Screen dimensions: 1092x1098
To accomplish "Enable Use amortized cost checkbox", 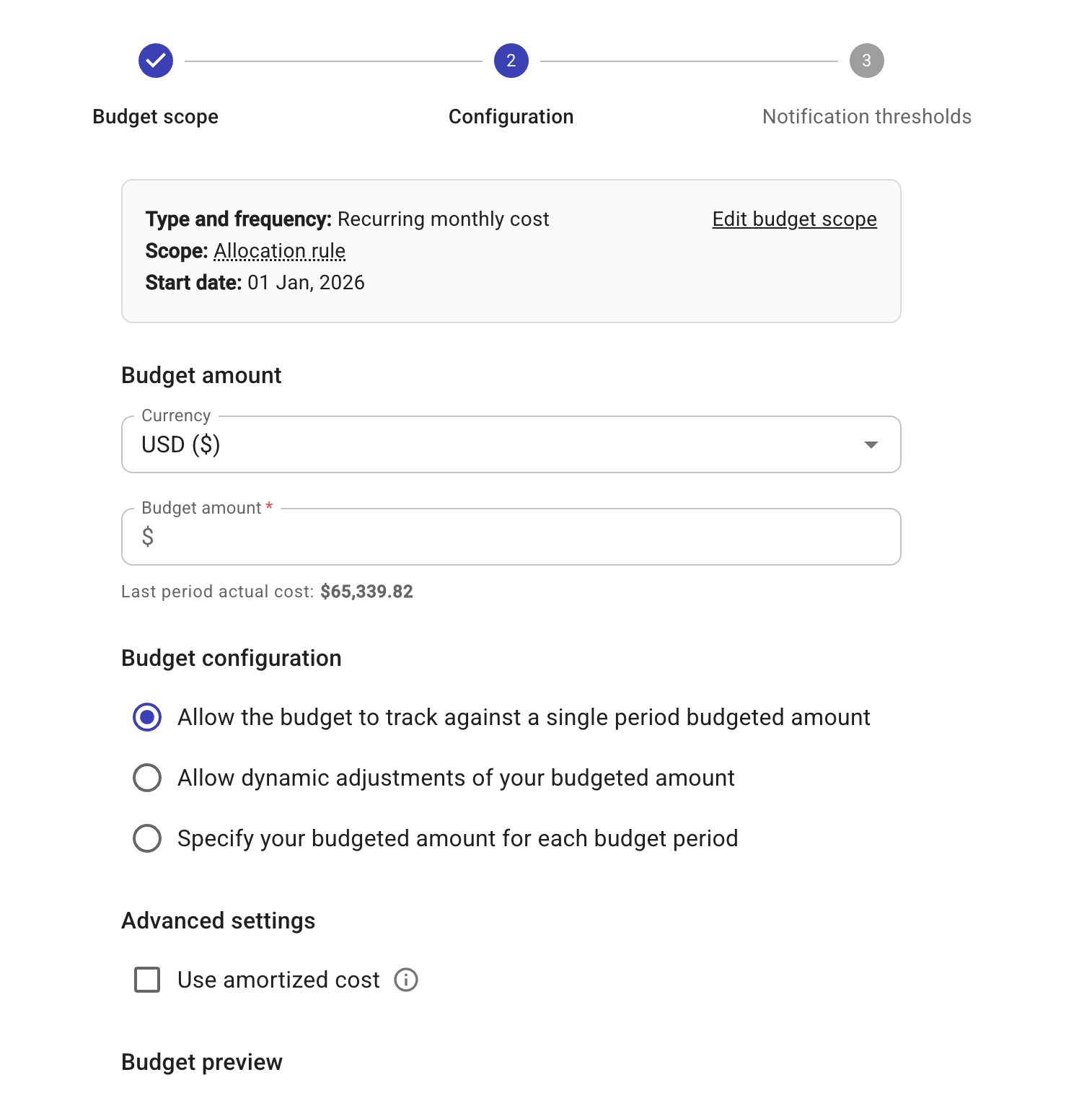I will (x=147, y=980).
